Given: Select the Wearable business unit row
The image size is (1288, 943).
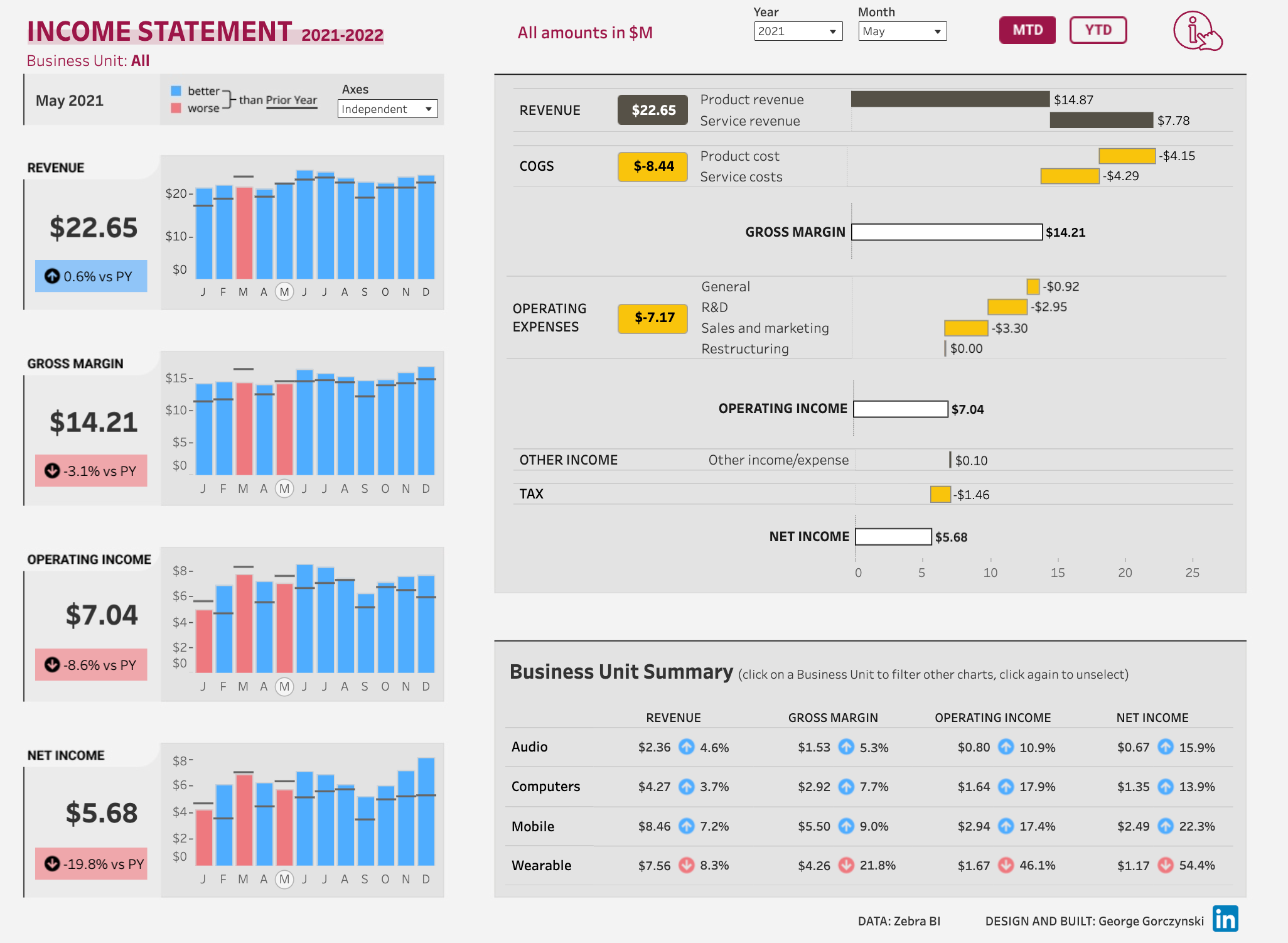Looking at the screenshot, I should click(541, 865).
